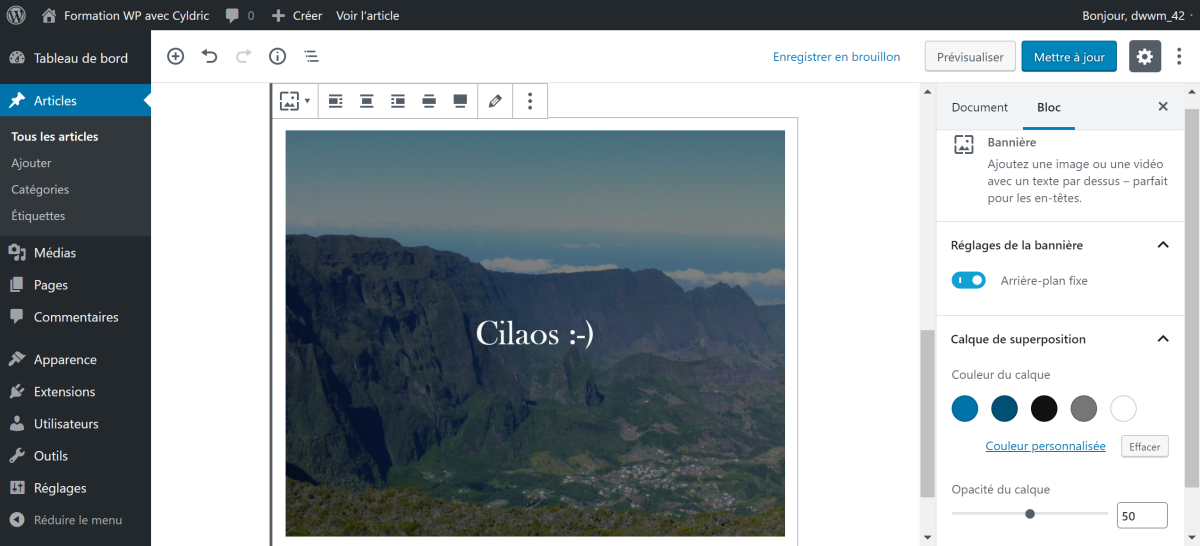Align block left
The height and width of the screenshot is (546, 1200).
coord(336,101)
